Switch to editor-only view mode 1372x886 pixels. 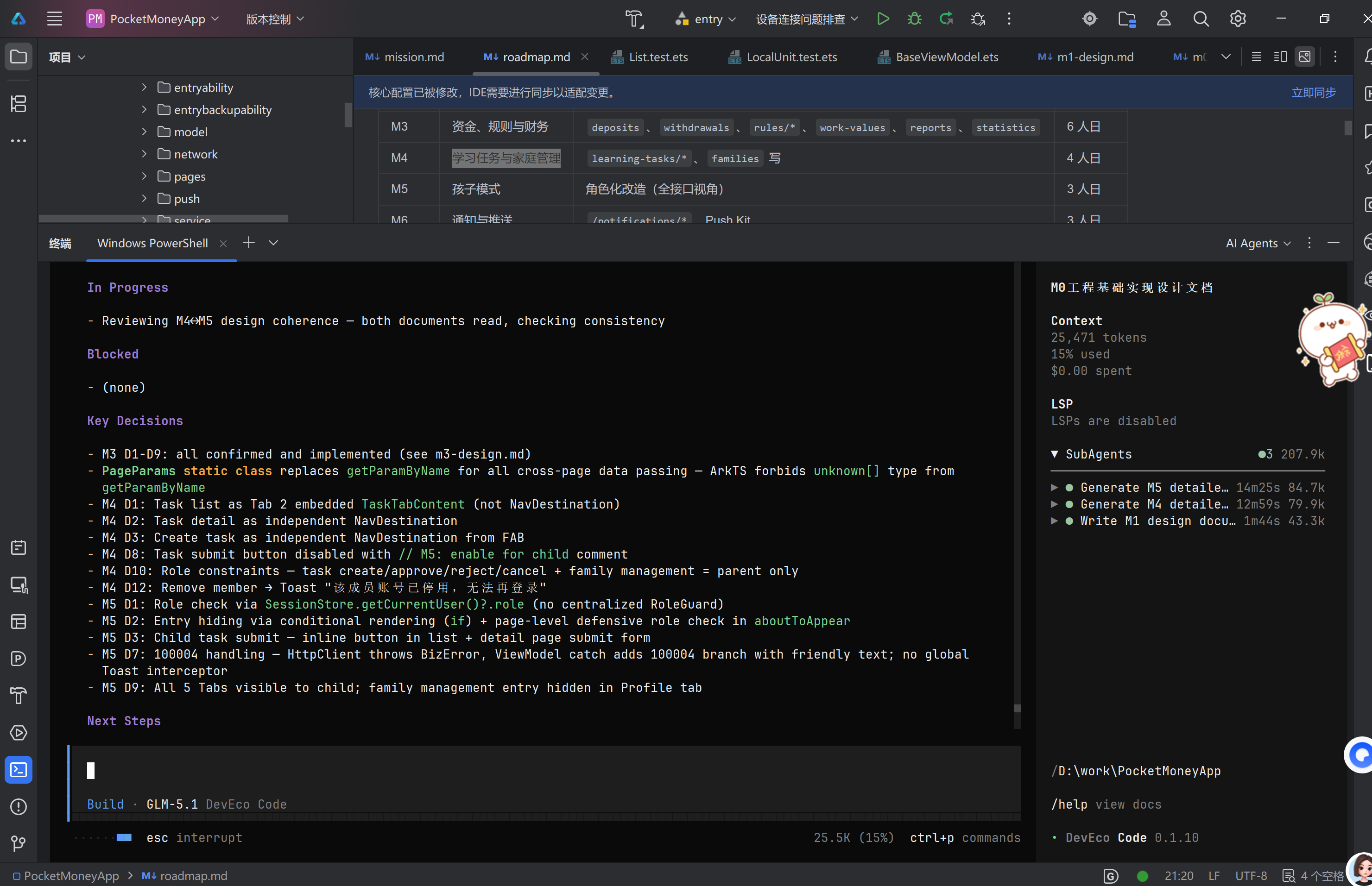pos(1256,57)
